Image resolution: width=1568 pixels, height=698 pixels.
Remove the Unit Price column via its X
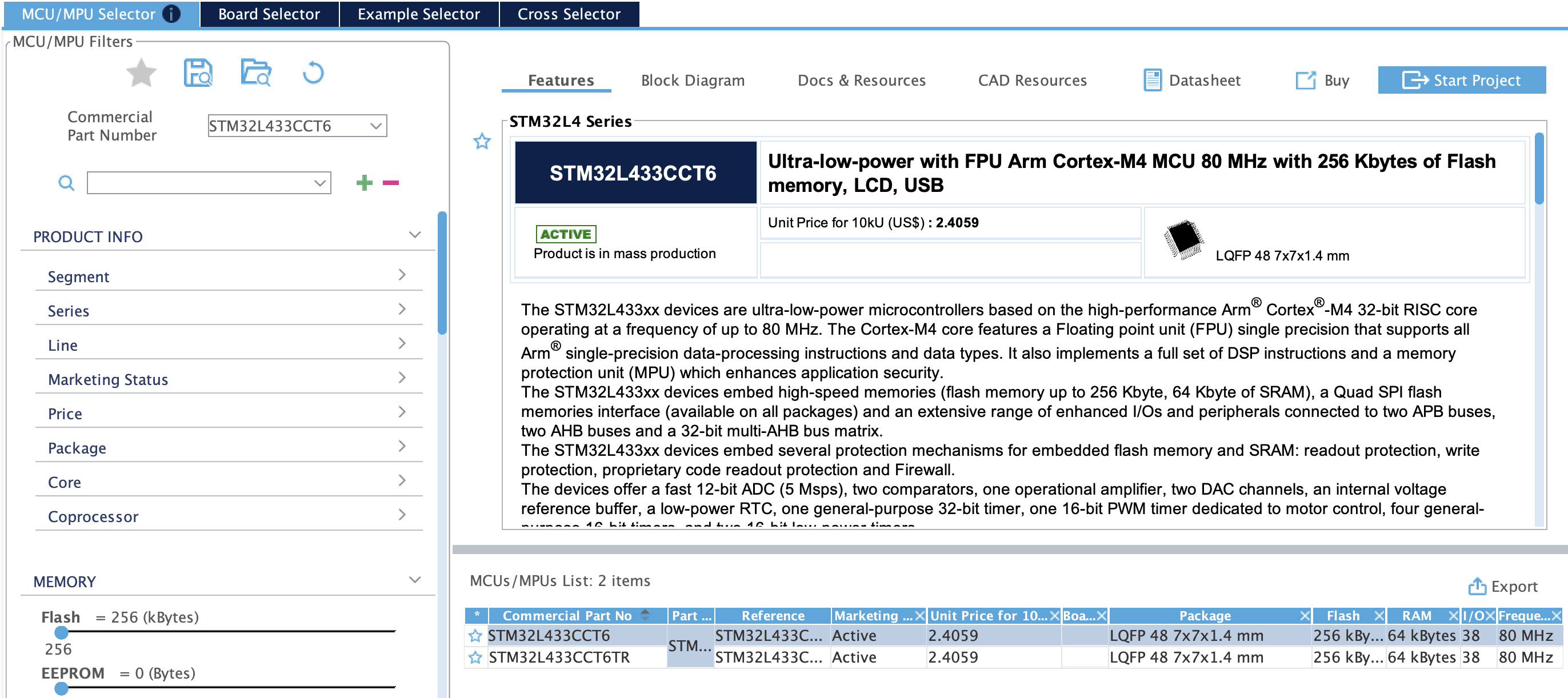(x=1055, y=616)
